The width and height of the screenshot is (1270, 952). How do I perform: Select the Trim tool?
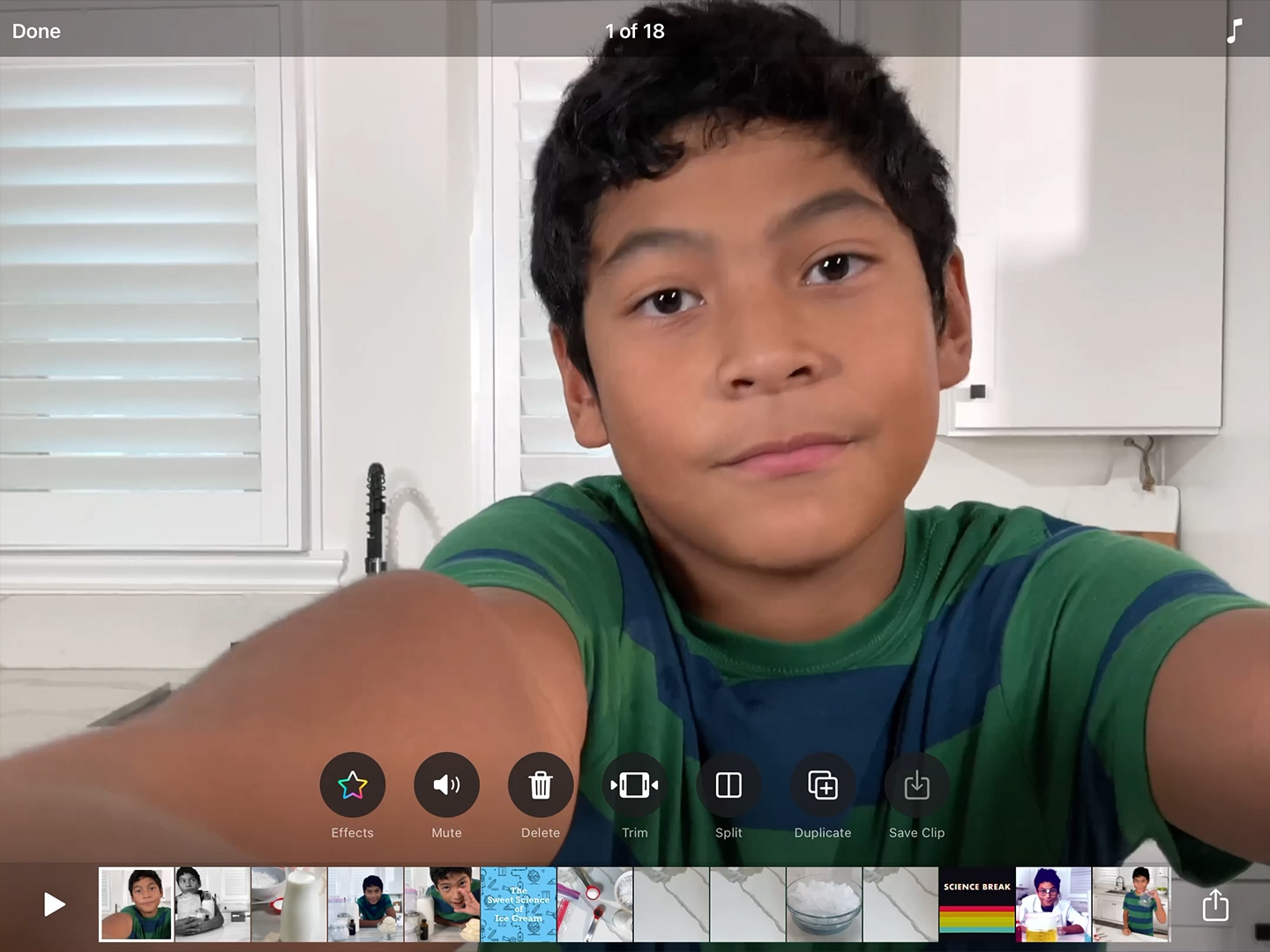[x=634, y=785]
